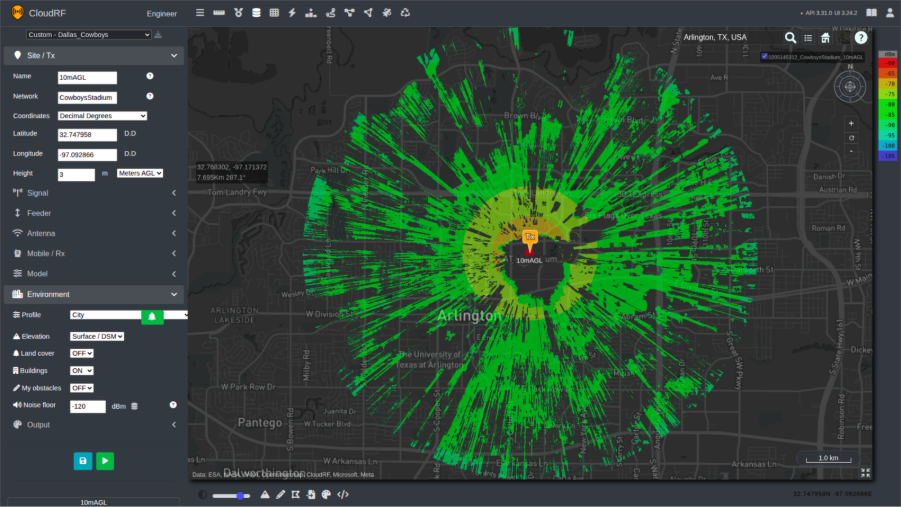Click the embed code icon below map
This screenshot has width=901, height=507.
click(x=342, y=494)
